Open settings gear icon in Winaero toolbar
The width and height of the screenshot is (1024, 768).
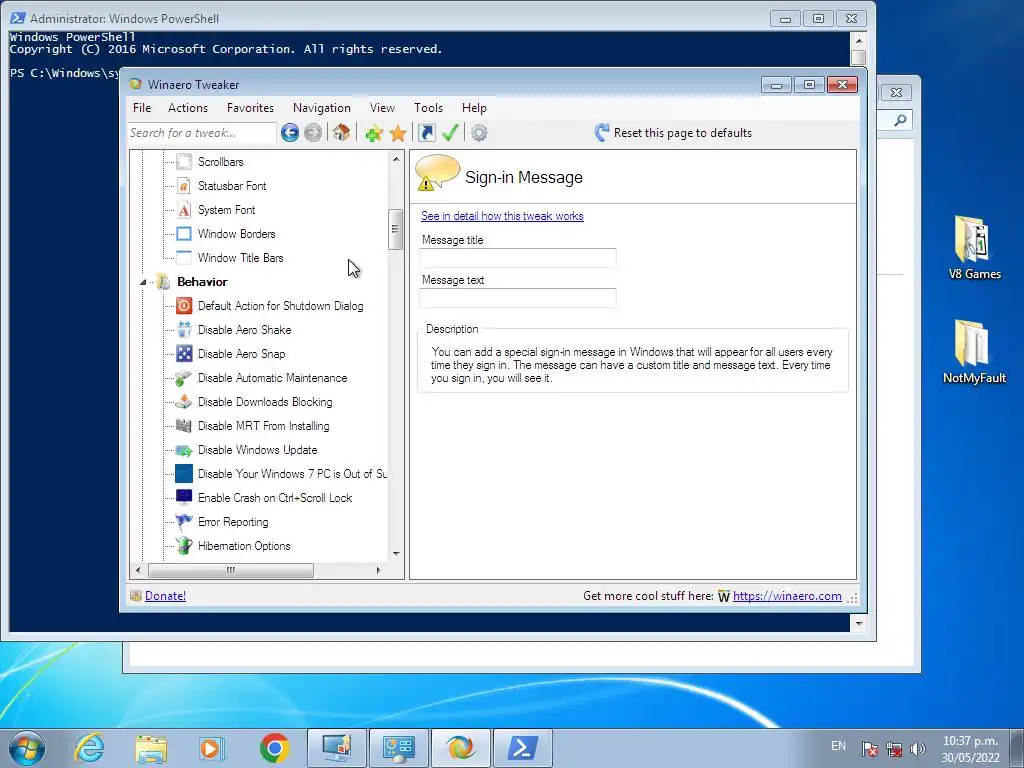pyautogui.click(x=479, y=133)
